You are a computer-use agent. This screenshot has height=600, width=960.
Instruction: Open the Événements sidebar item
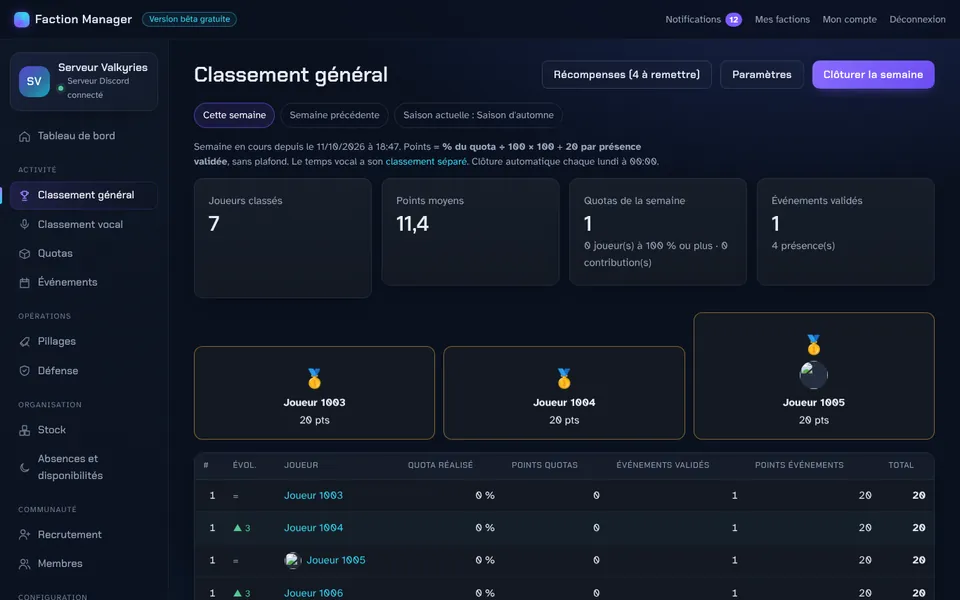point(84,282)
